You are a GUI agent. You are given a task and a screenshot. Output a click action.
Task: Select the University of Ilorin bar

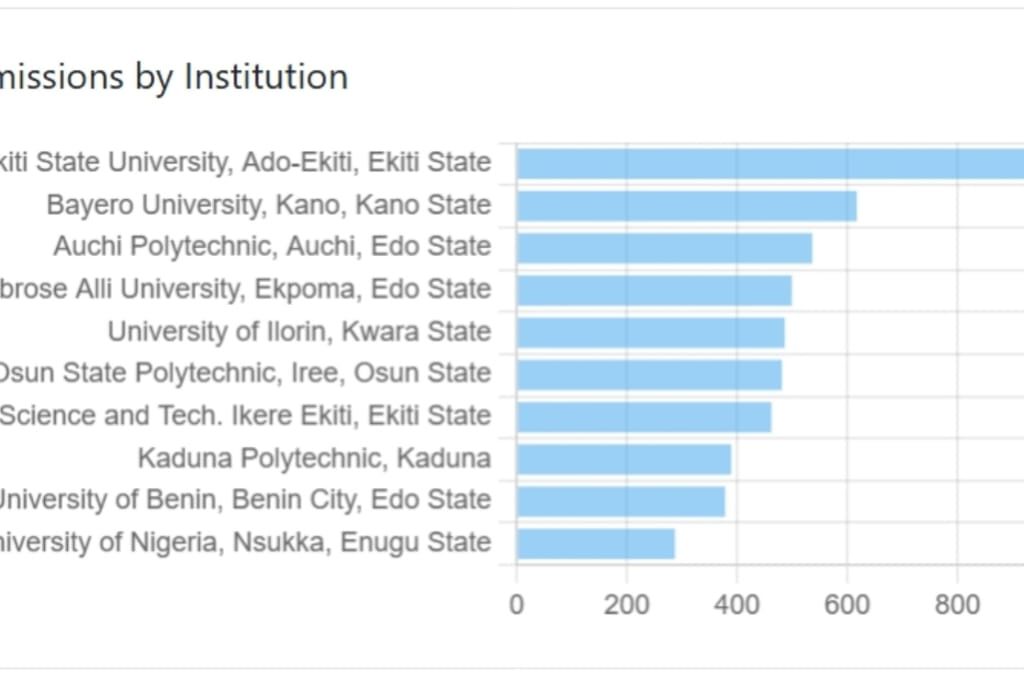pyautogui.click(x=650, y=332)
